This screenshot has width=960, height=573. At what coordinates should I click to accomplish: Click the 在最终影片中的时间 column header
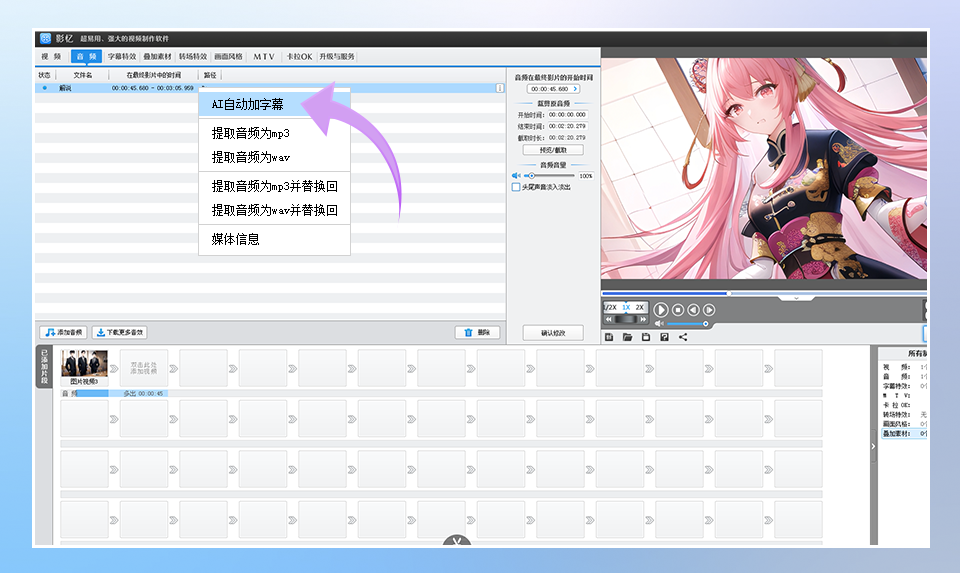coord(153,75)
